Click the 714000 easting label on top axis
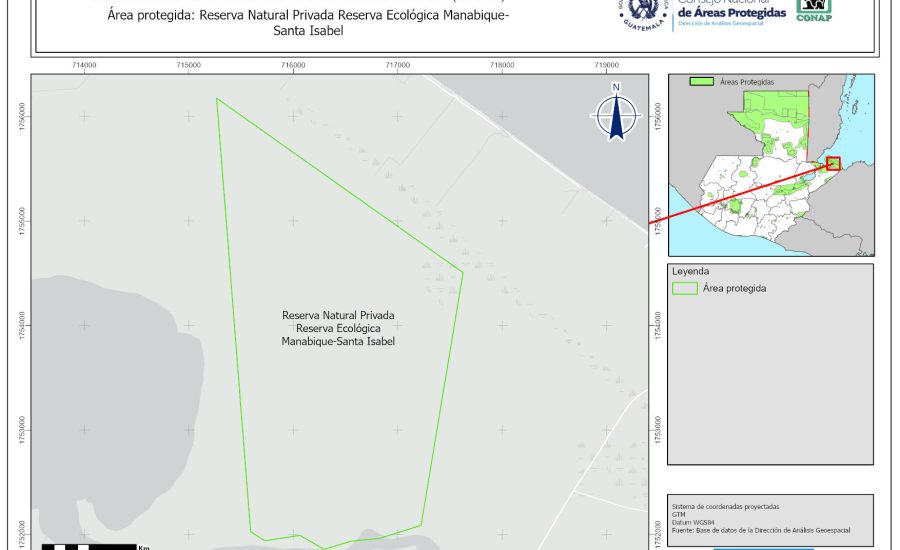This screenshot has width=900, height=550. pos(84,65)
